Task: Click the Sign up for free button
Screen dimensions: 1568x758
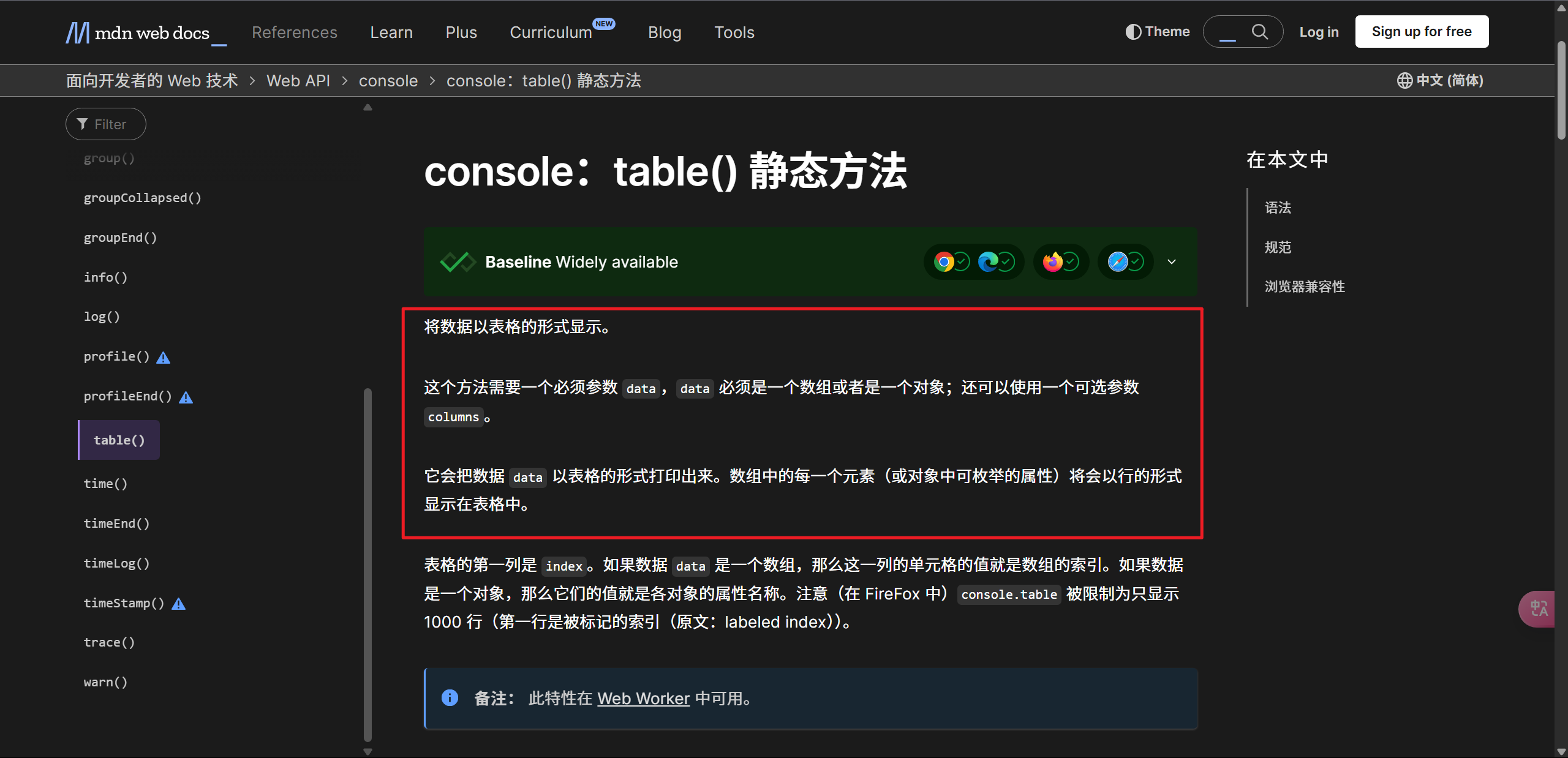Action: (1421, 32)
